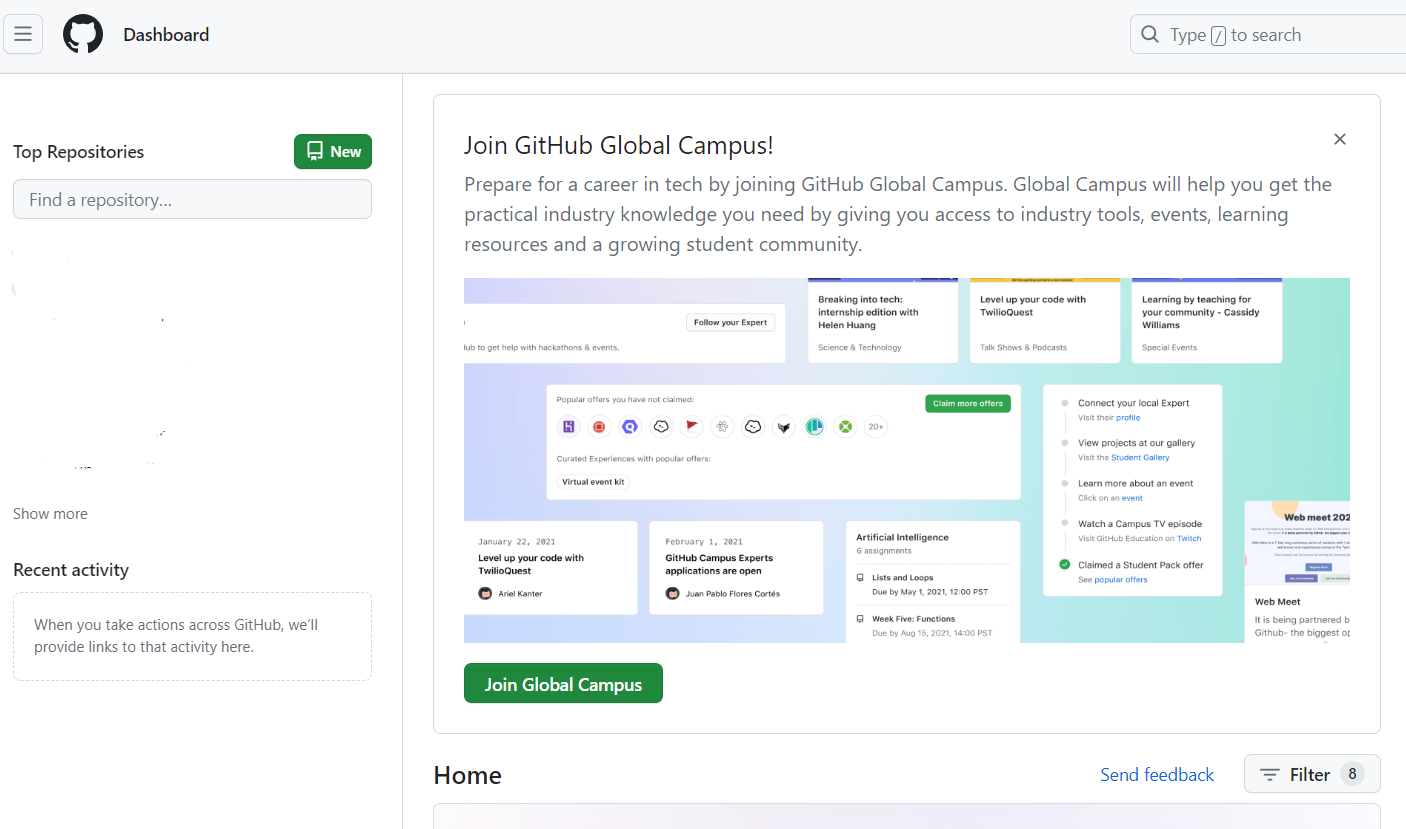Click the Home feed heading
The image size is (1406, 829).
pos(468,775)
